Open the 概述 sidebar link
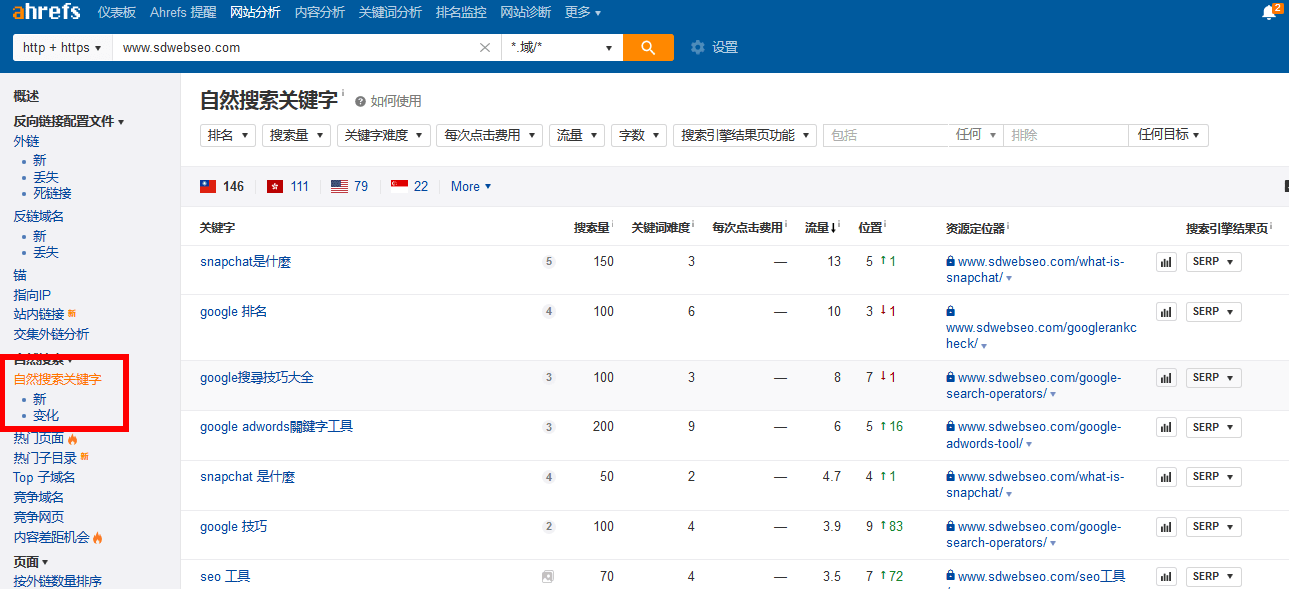This screenshot has height=589, width=1289. pos(26,96)
